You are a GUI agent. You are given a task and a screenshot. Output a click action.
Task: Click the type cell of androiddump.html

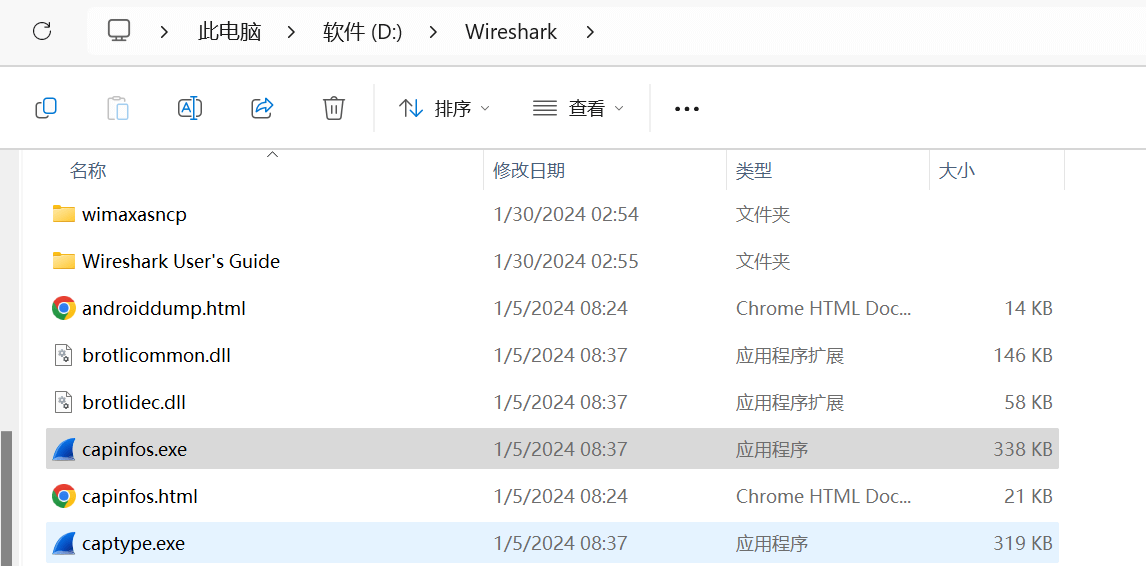pyautogui.click(x=824, y=309)
